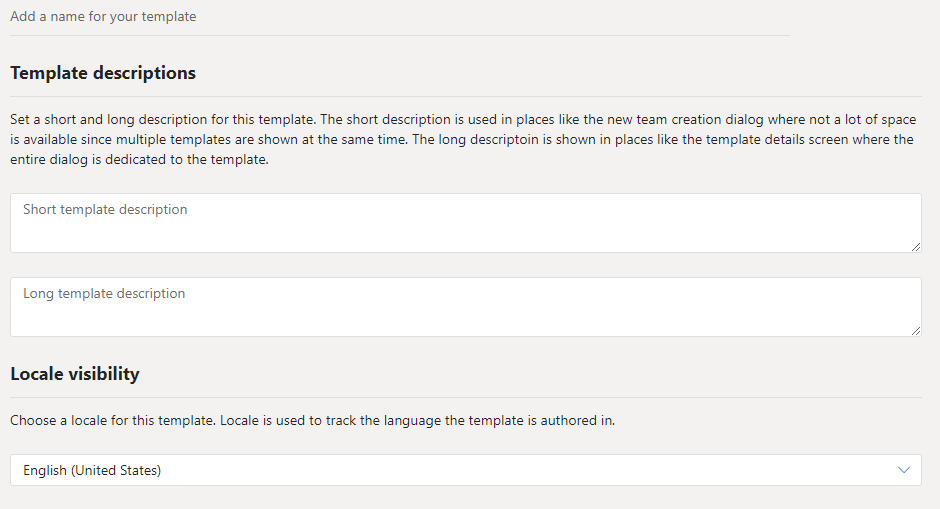Focus the template name field

tap(400, 17)
